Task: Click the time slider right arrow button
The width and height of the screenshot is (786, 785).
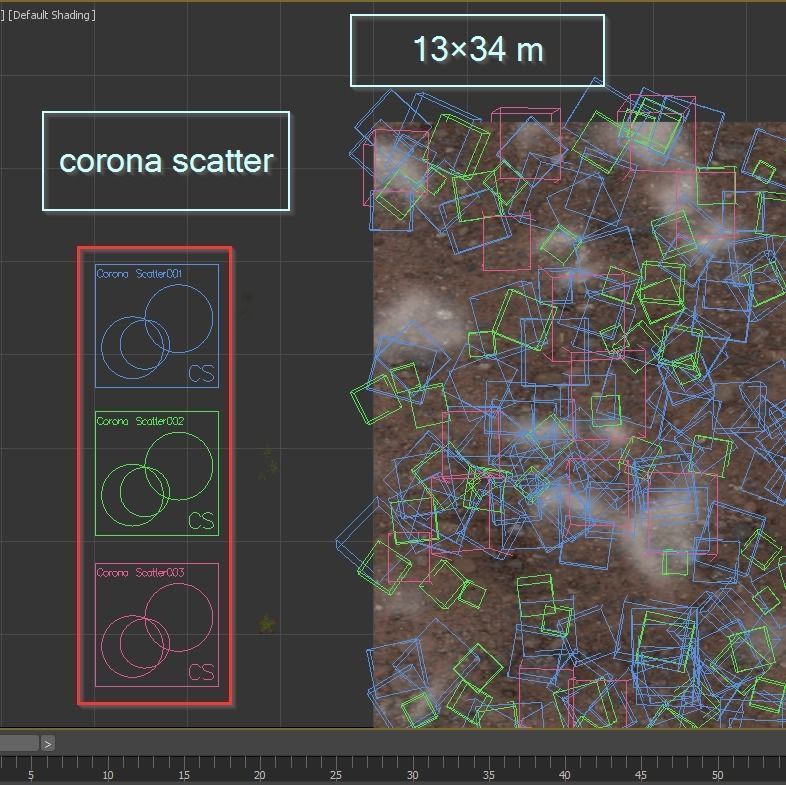Action: point(48,744)
